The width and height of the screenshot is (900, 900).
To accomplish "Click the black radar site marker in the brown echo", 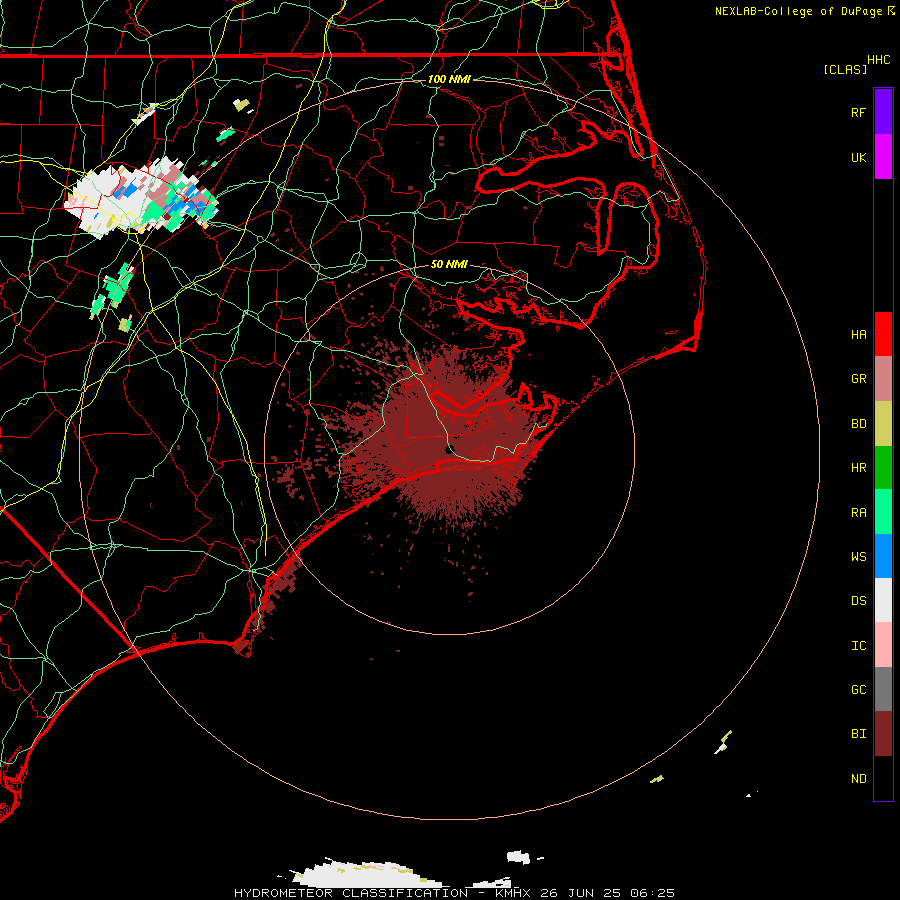I will [449, 448].
